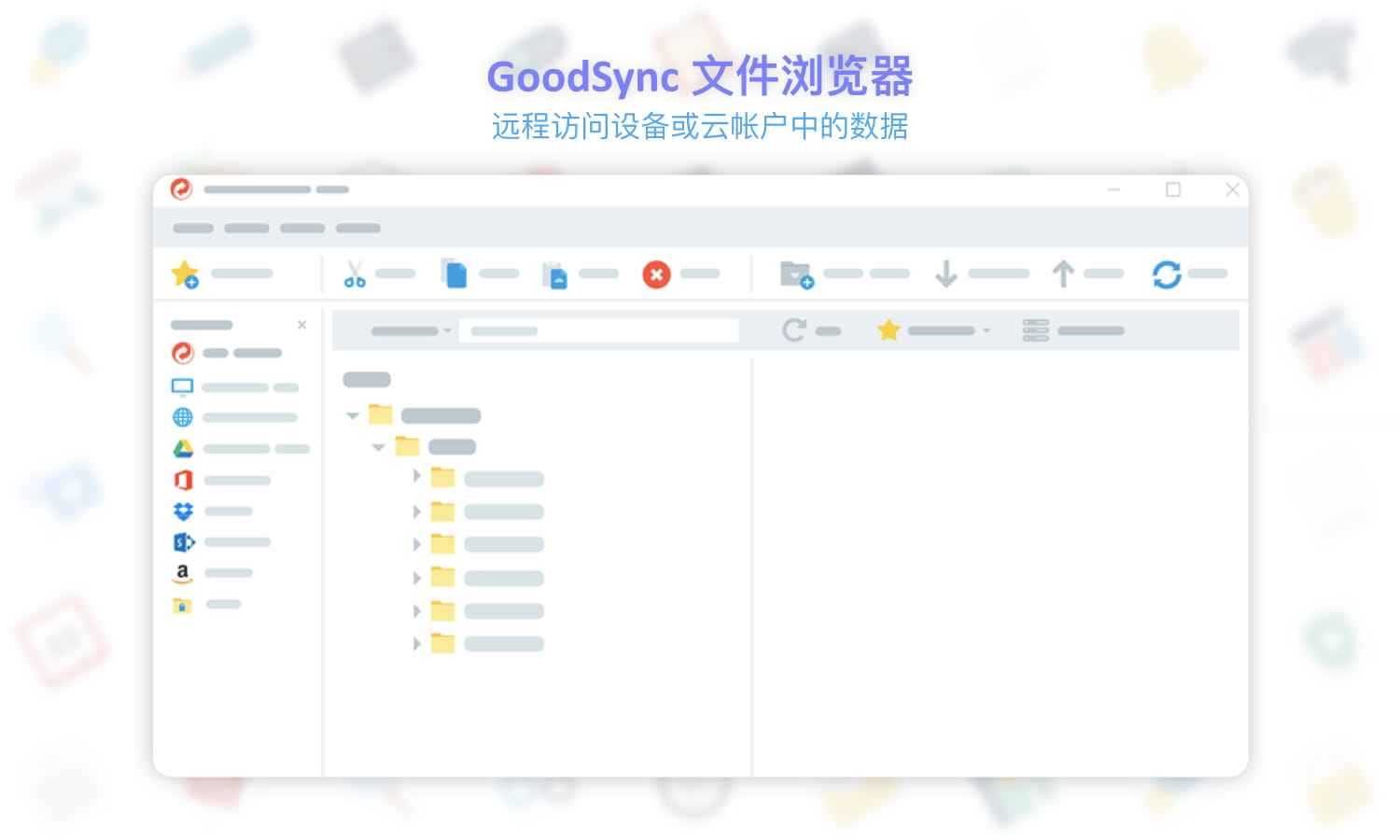The image size is (1400, 840).
Task: Close the GoodSync window
Action: tap(1232, 189)
